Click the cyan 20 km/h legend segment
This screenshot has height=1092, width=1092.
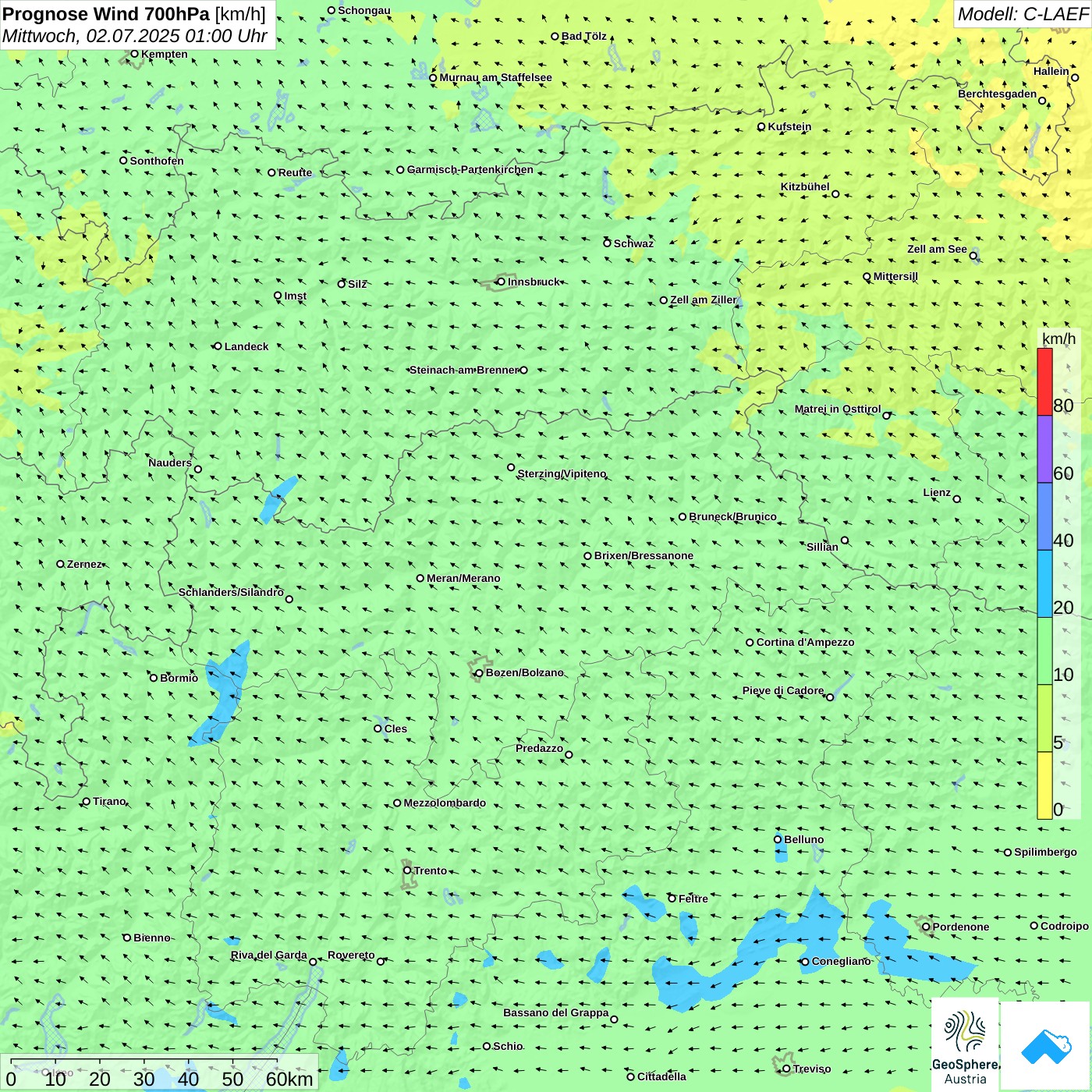point(1044,584)
